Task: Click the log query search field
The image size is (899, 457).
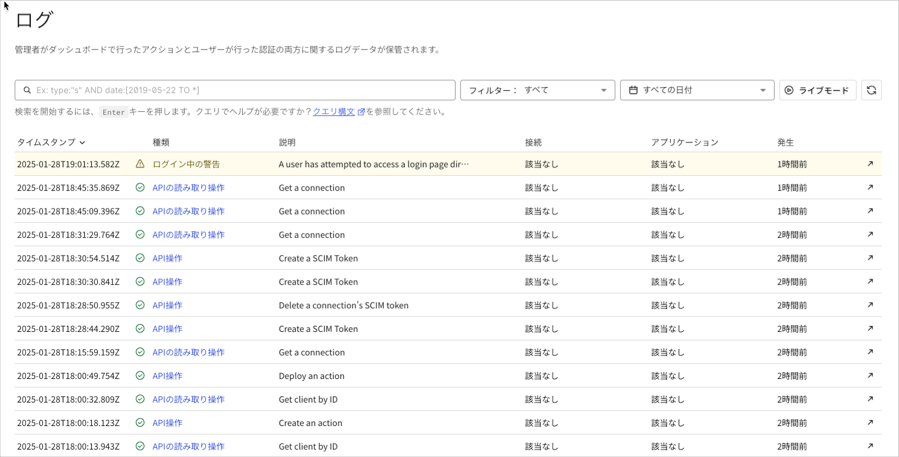Action: (x=235, y=90)
